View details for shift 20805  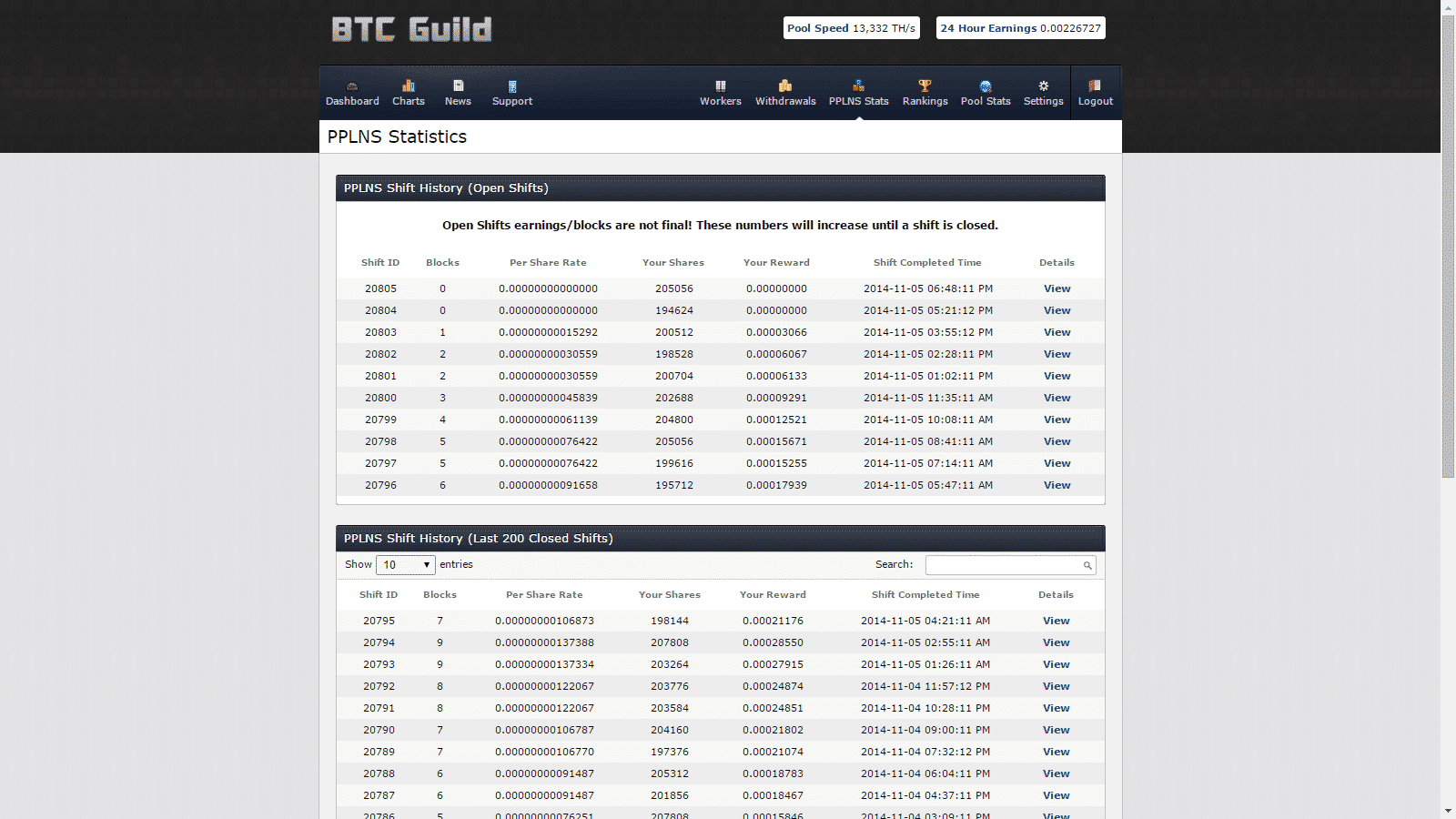tap(1057, 288)
